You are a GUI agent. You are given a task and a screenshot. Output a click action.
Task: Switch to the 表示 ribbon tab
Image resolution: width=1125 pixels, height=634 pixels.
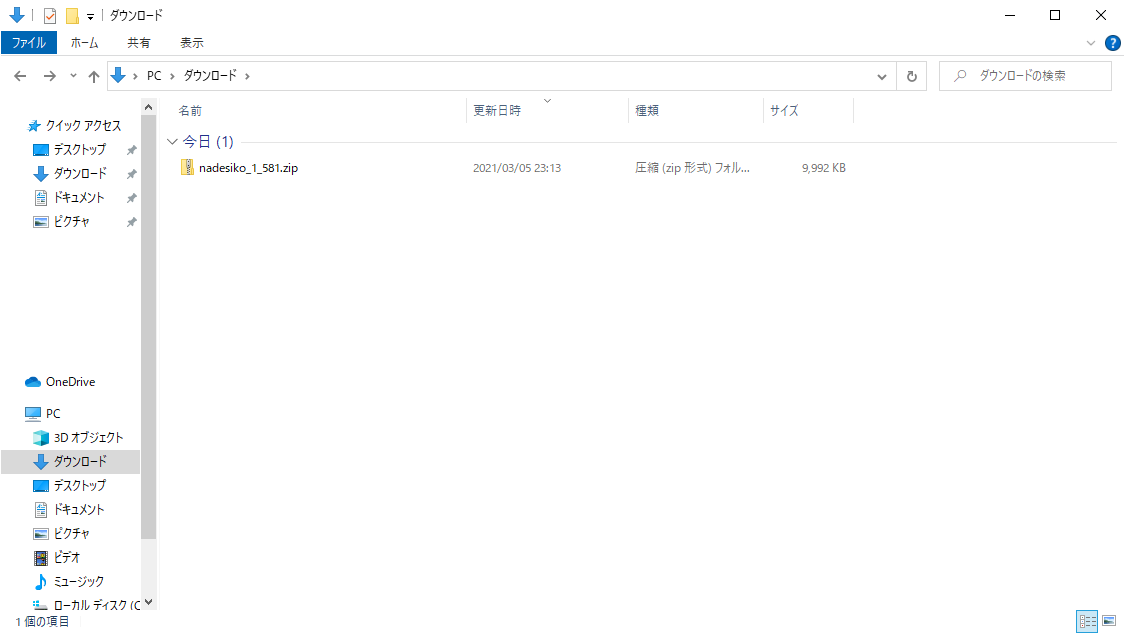pyautogui.click(x=192, y=43)
